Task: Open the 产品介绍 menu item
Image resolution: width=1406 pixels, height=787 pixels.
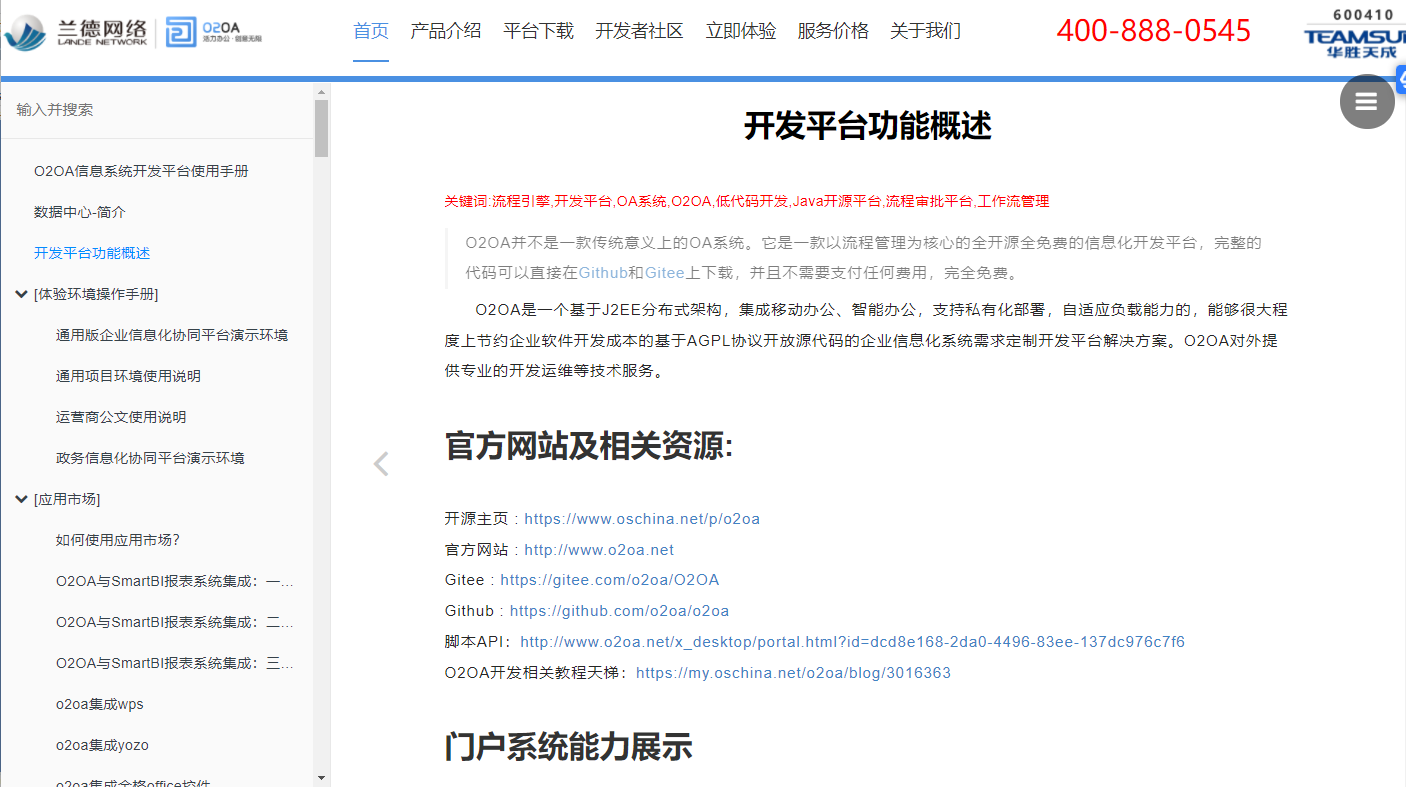Action: click(x=445, y=31)
